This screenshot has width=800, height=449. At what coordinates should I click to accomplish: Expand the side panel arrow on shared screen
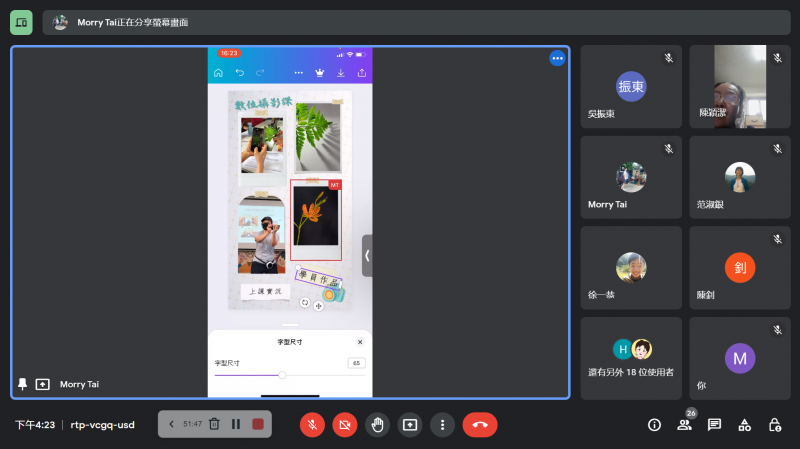coord(367,256)
